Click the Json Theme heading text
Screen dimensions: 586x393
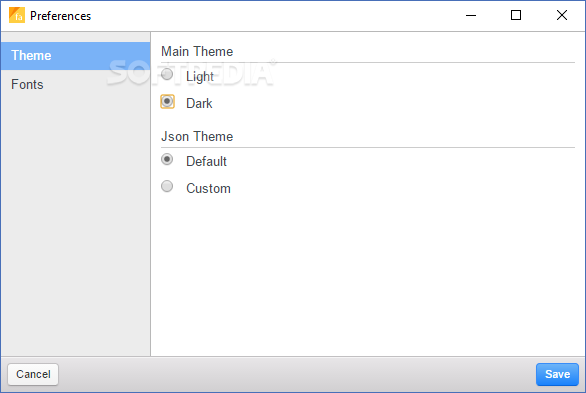pos(197,137)
